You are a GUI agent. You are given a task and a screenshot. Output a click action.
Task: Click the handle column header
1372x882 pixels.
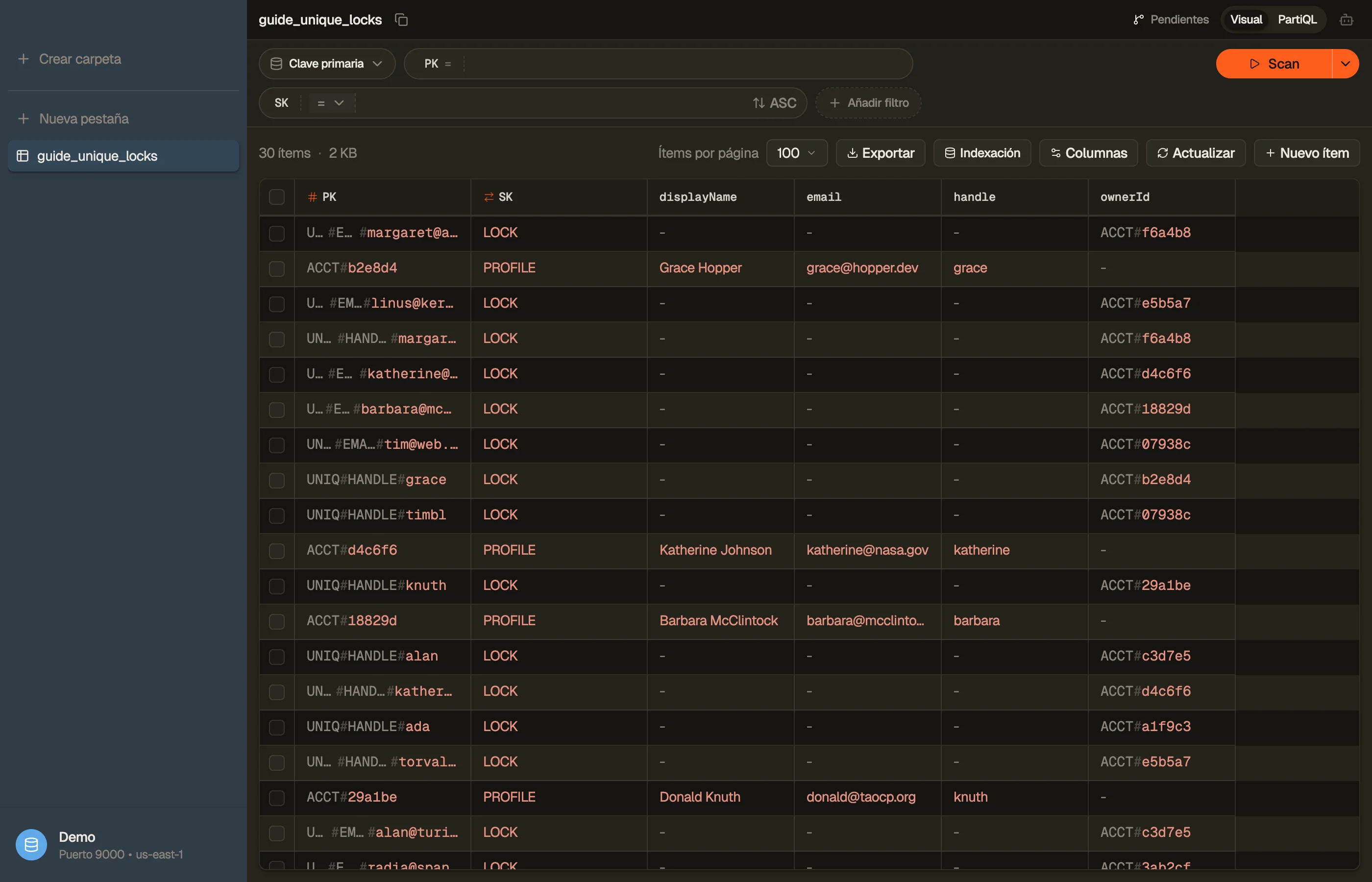(x=1015, y=197)
